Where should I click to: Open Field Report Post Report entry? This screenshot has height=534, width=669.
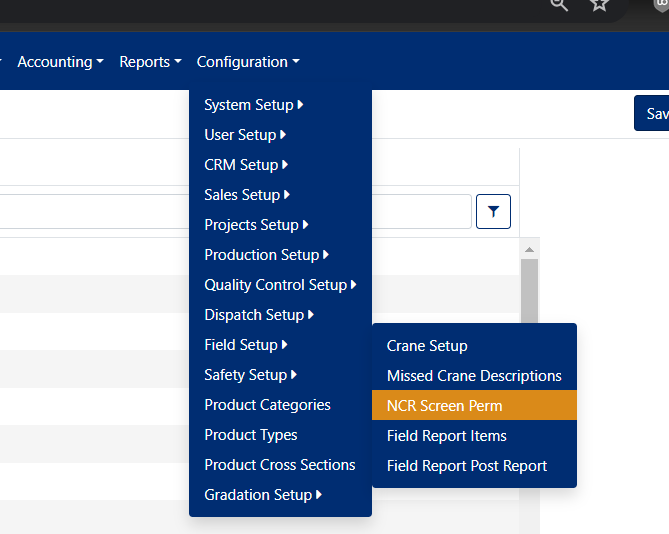474,466
